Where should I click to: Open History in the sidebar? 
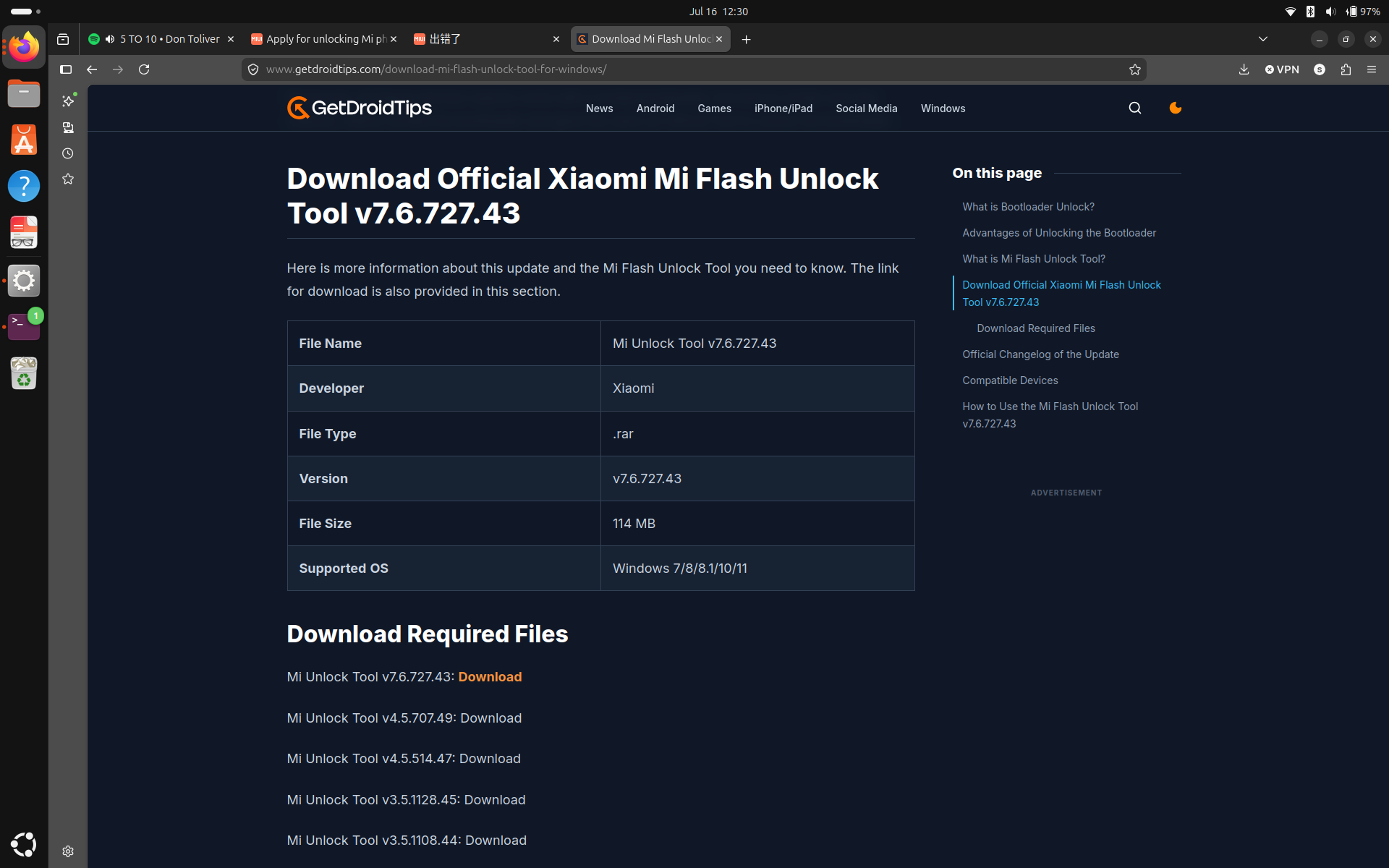(68, 153)
